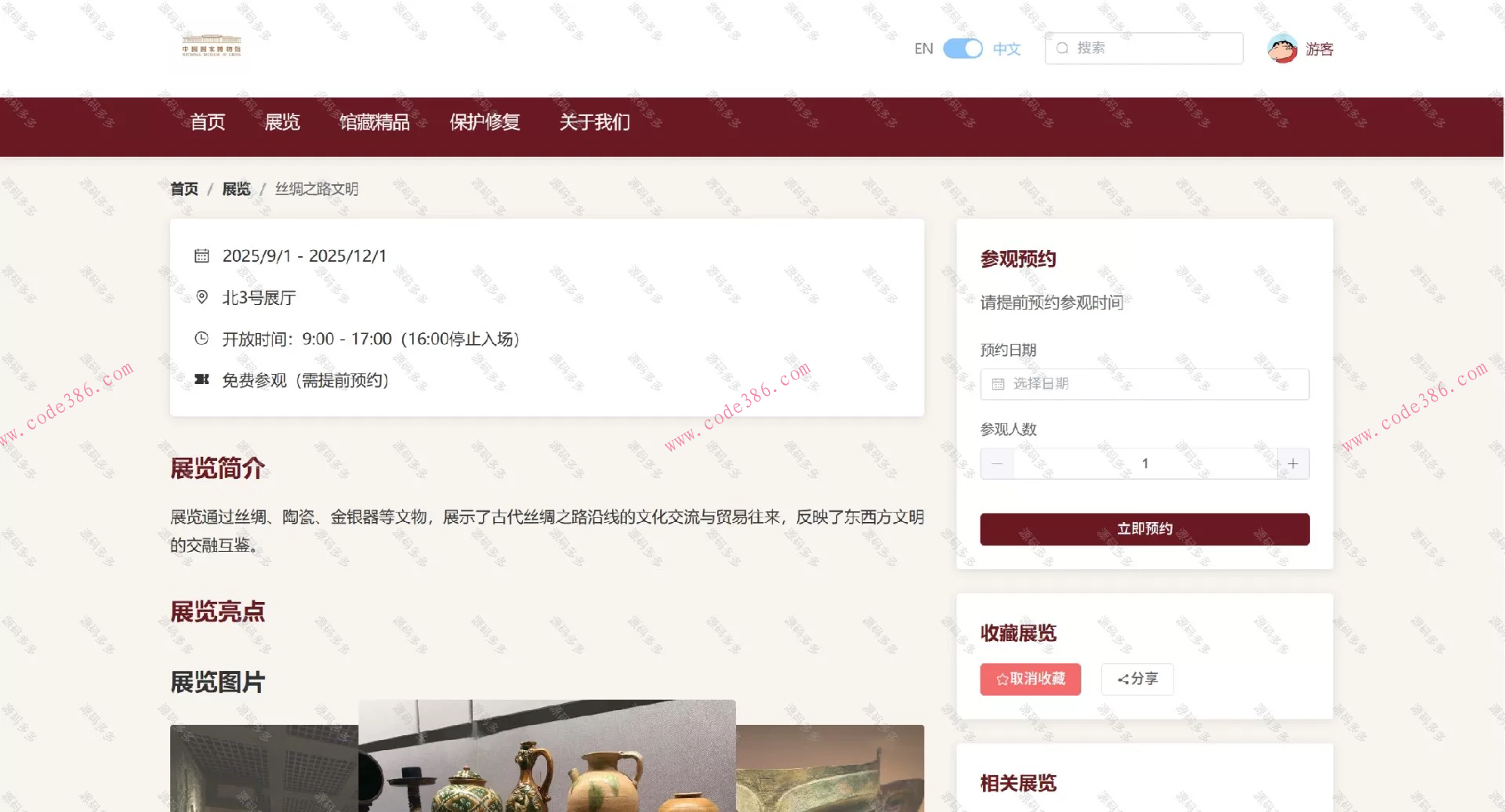Click the 立即预约 booking button
The height and width of the screenshot is (812, 1505).
1144,528
